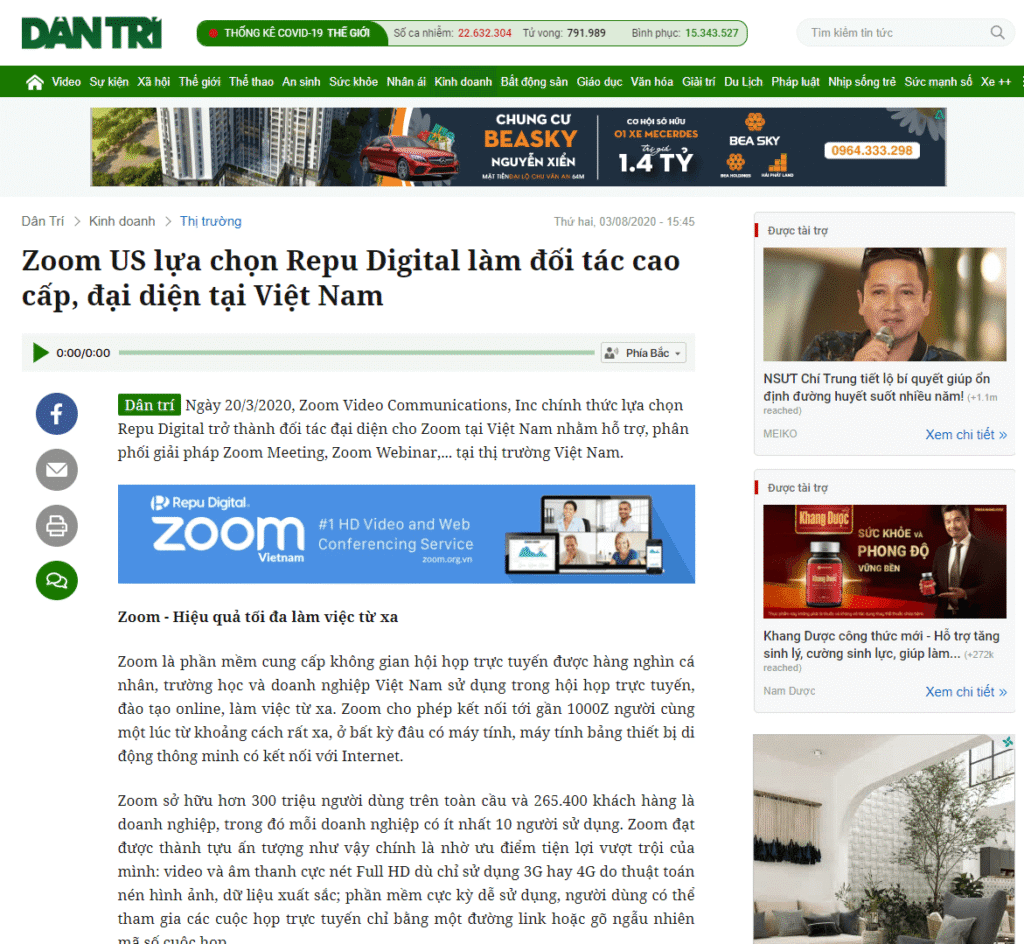Viewport: 1024px width, 944px height.
Task: Click Xem chi tiết under MEIKO ad
Action: click(x=965, y=434)
